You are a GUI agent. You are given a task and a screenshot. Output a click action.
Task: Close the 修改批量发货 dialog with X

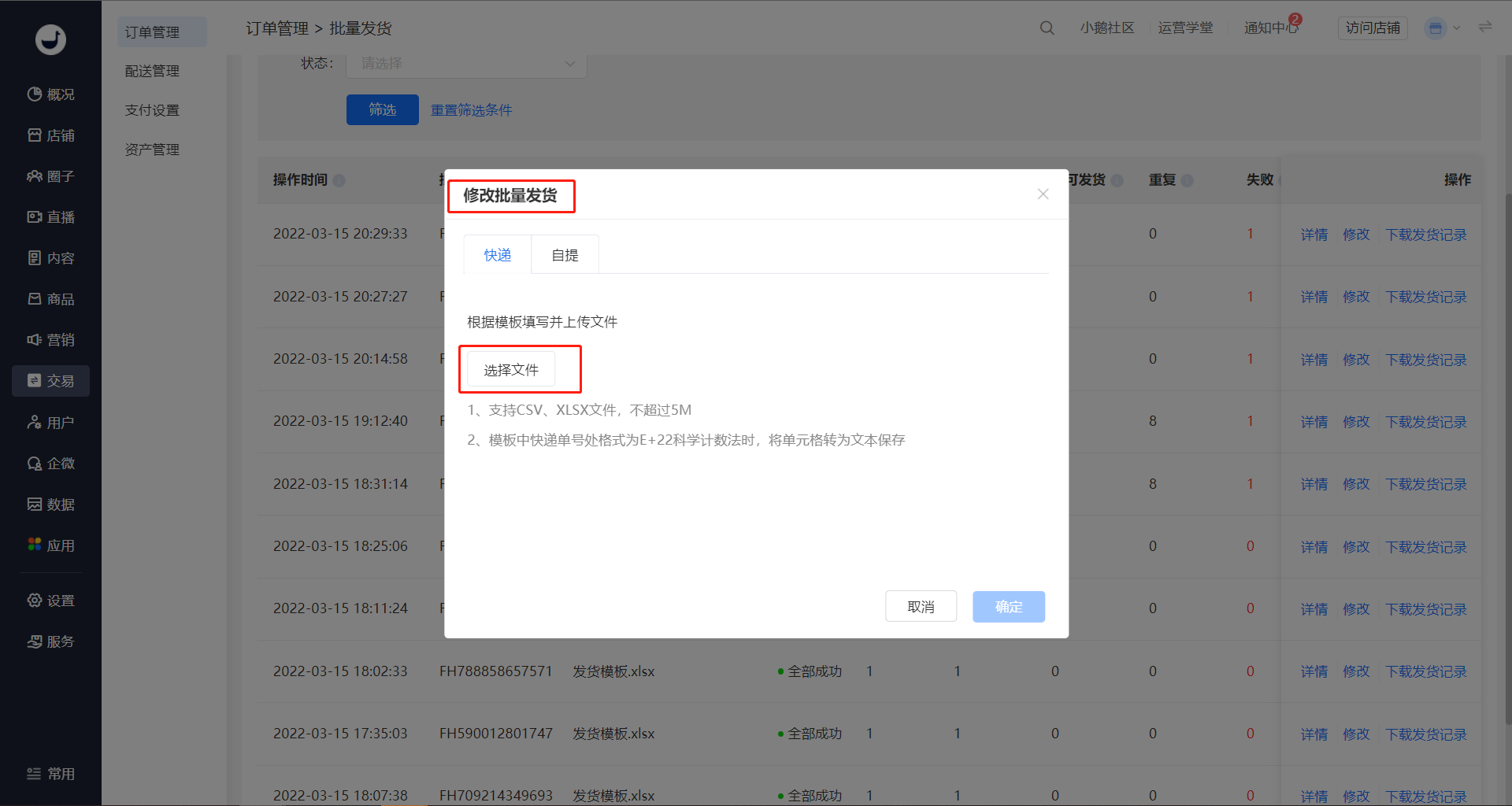(1043, 194)
